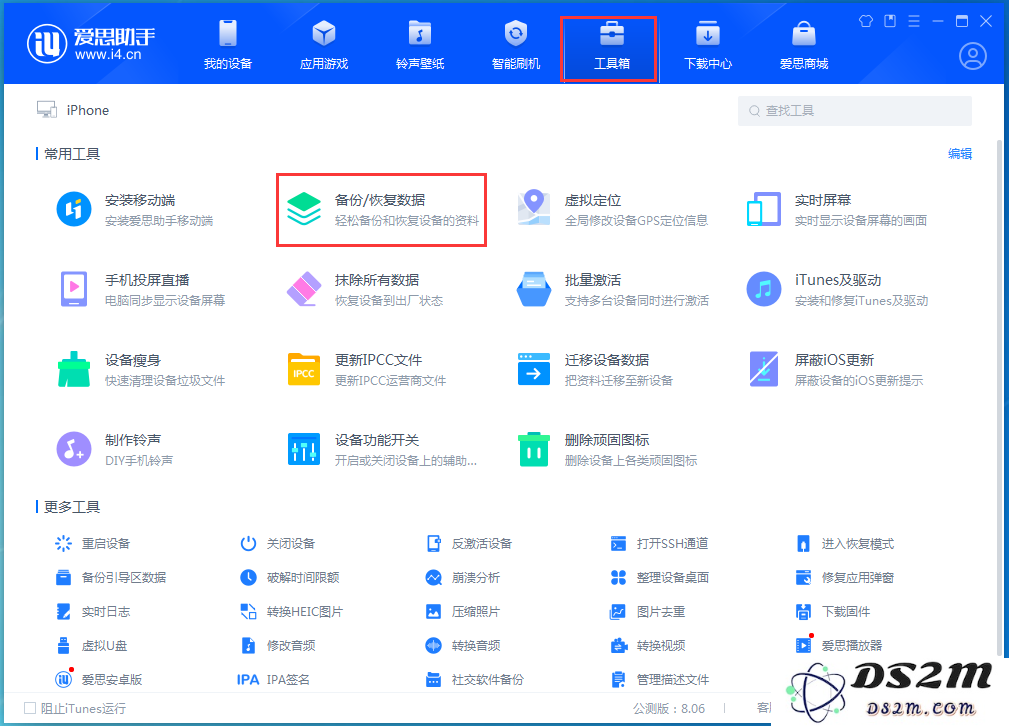The height and width of the screenshot is (726, 1009).
Task: Go to 下载中心 tab
Action: pyautogui.click(x=707, y=45)
